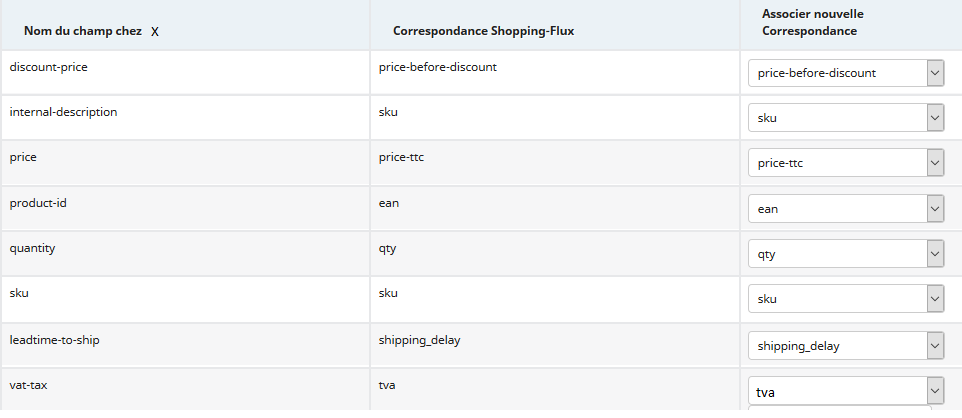Select the price-before-discount correspondence text
The image size is (962, 418).
[437, 67]
